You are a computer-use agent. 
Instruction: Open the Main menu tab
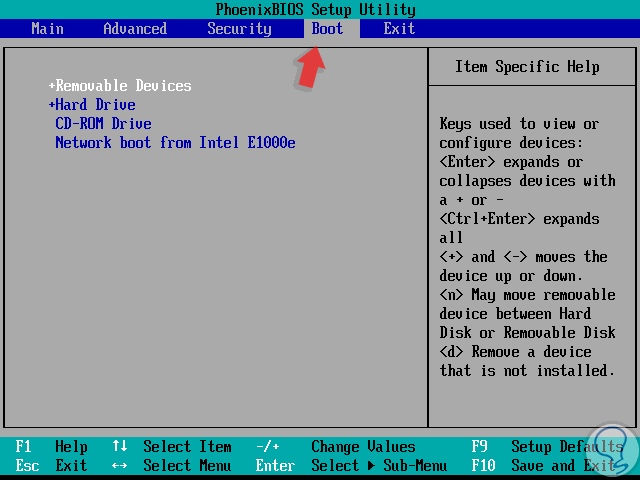click(47, 29)
